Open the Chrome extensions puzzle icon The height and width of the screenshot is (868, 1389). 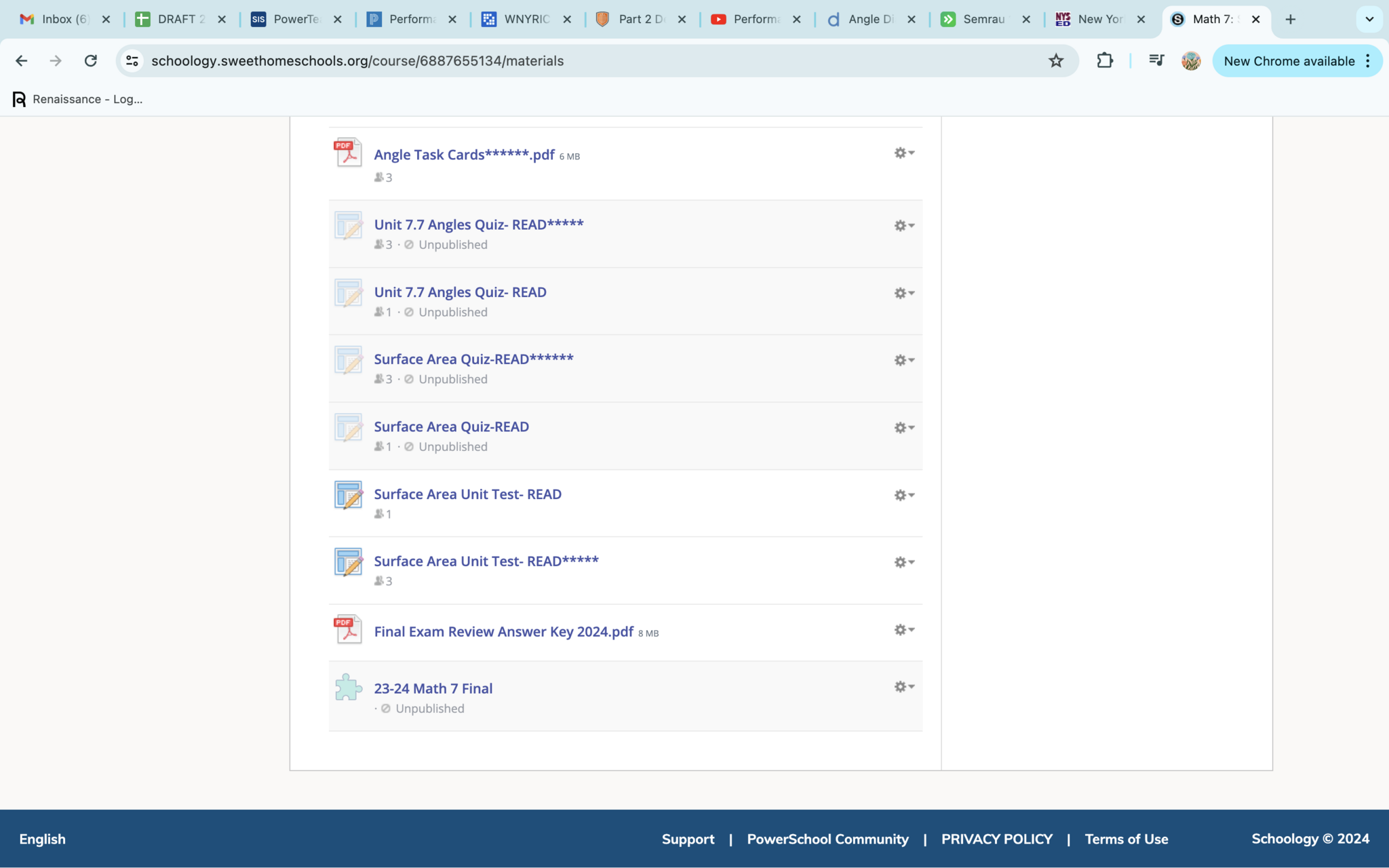tap(1105, 61)
